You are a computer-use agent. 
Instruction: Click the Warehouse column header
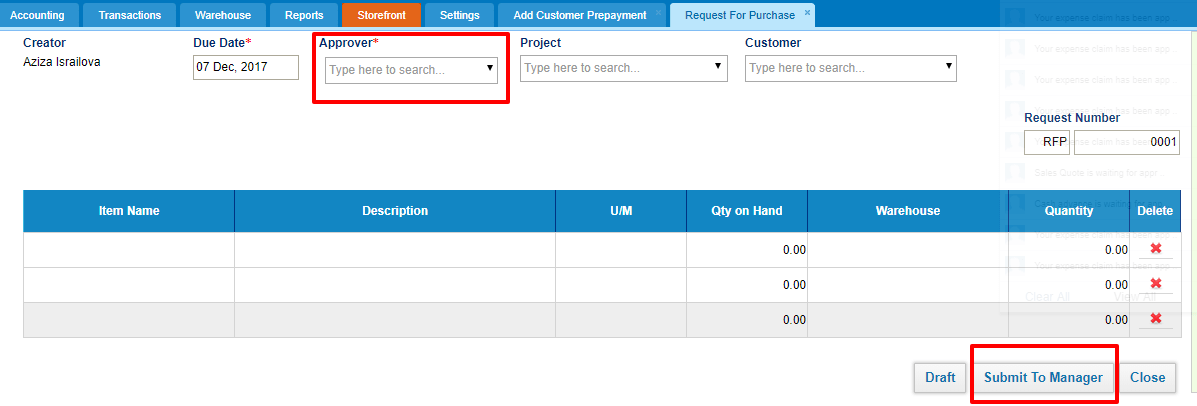[908, 211]
